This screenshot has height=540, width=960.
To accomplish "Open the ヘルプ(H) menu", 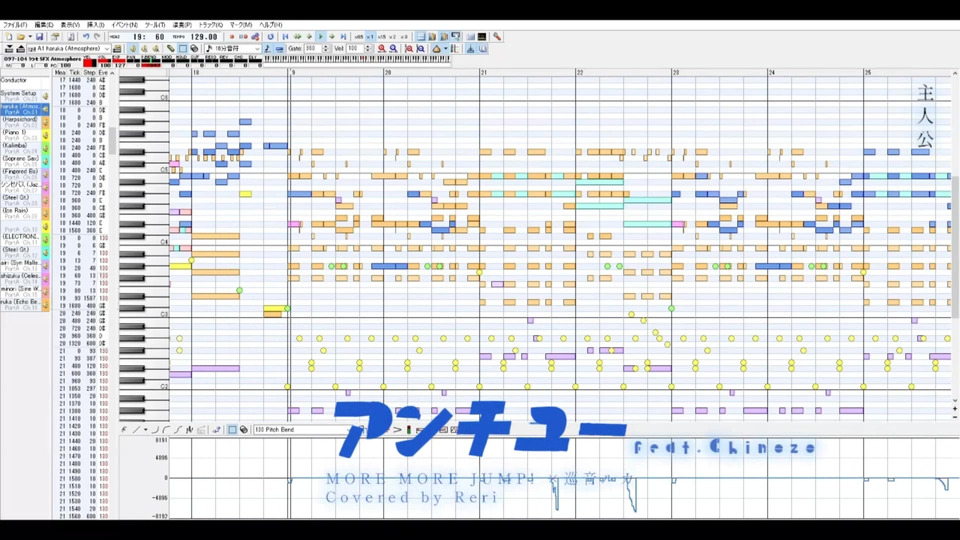I will [271, 25].
